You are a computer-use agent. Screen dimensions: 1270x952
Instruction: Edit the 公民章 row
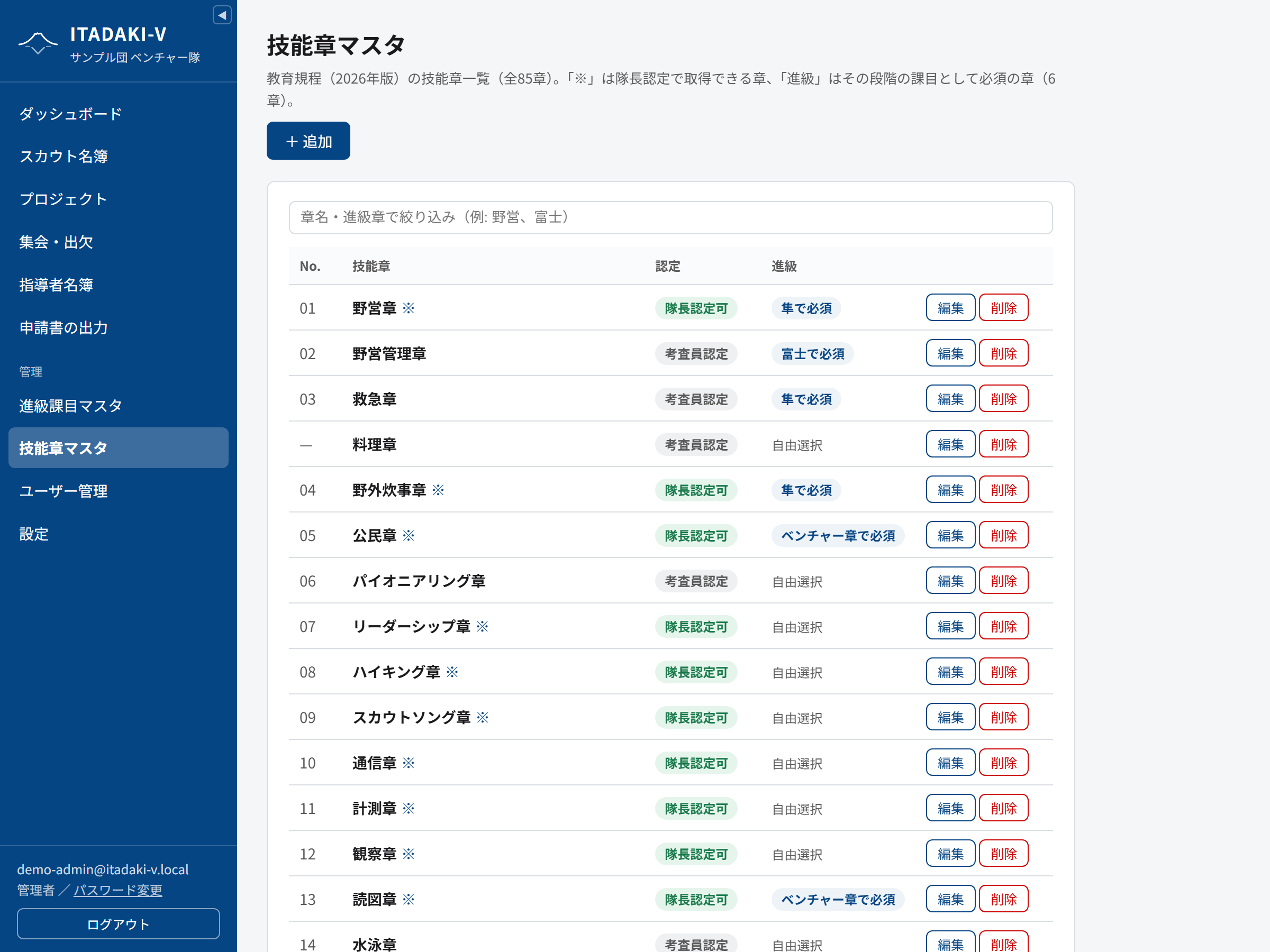click(950, 535)
